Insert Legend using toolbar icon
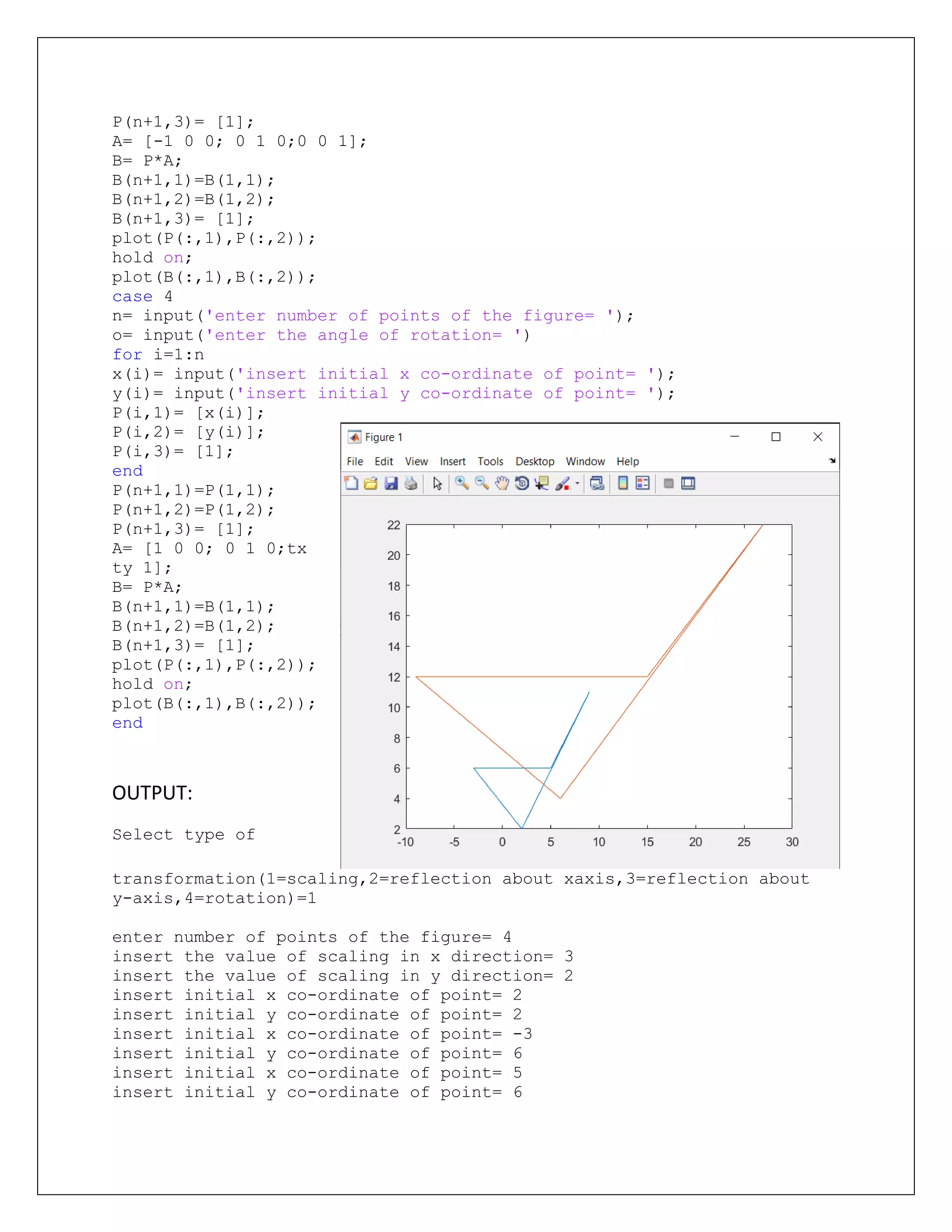Viewport: 952px width, 1232px height. [x=643, y=484]
